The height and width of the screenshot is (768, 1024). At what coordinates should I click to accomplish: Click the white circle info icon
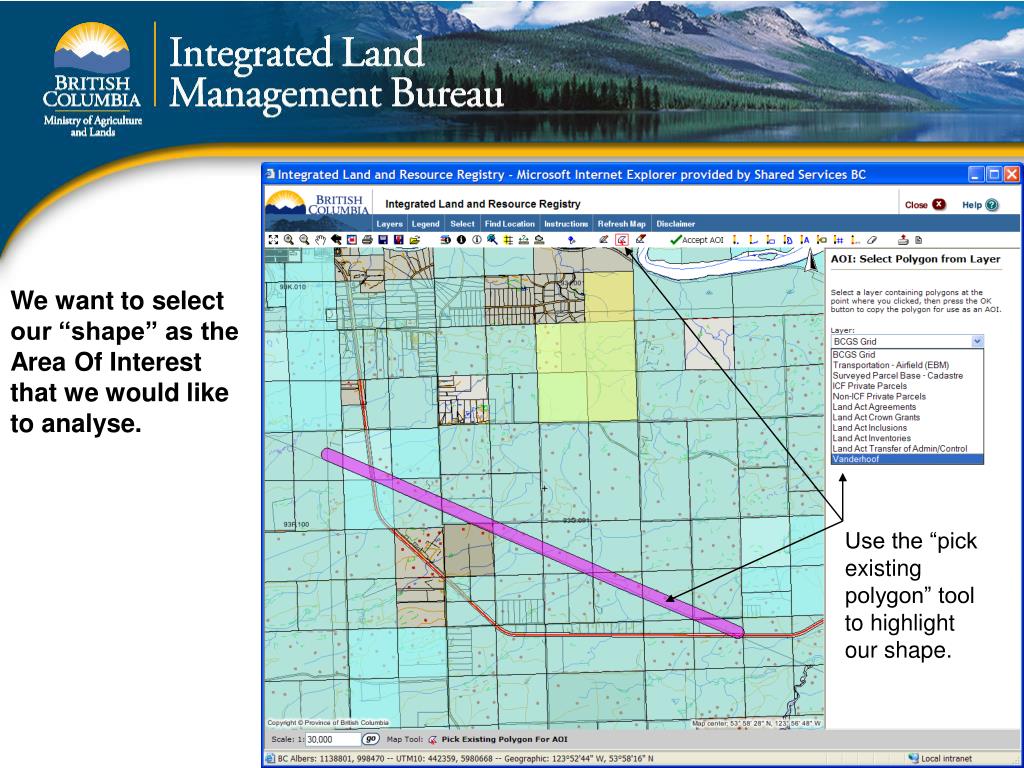pyautogui.click(x=477, y=240)
